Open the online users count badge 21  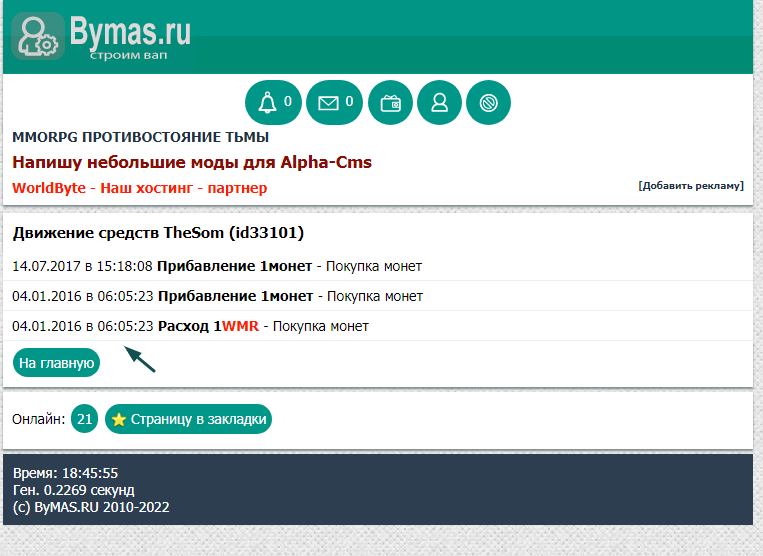[x=84, y=419]
